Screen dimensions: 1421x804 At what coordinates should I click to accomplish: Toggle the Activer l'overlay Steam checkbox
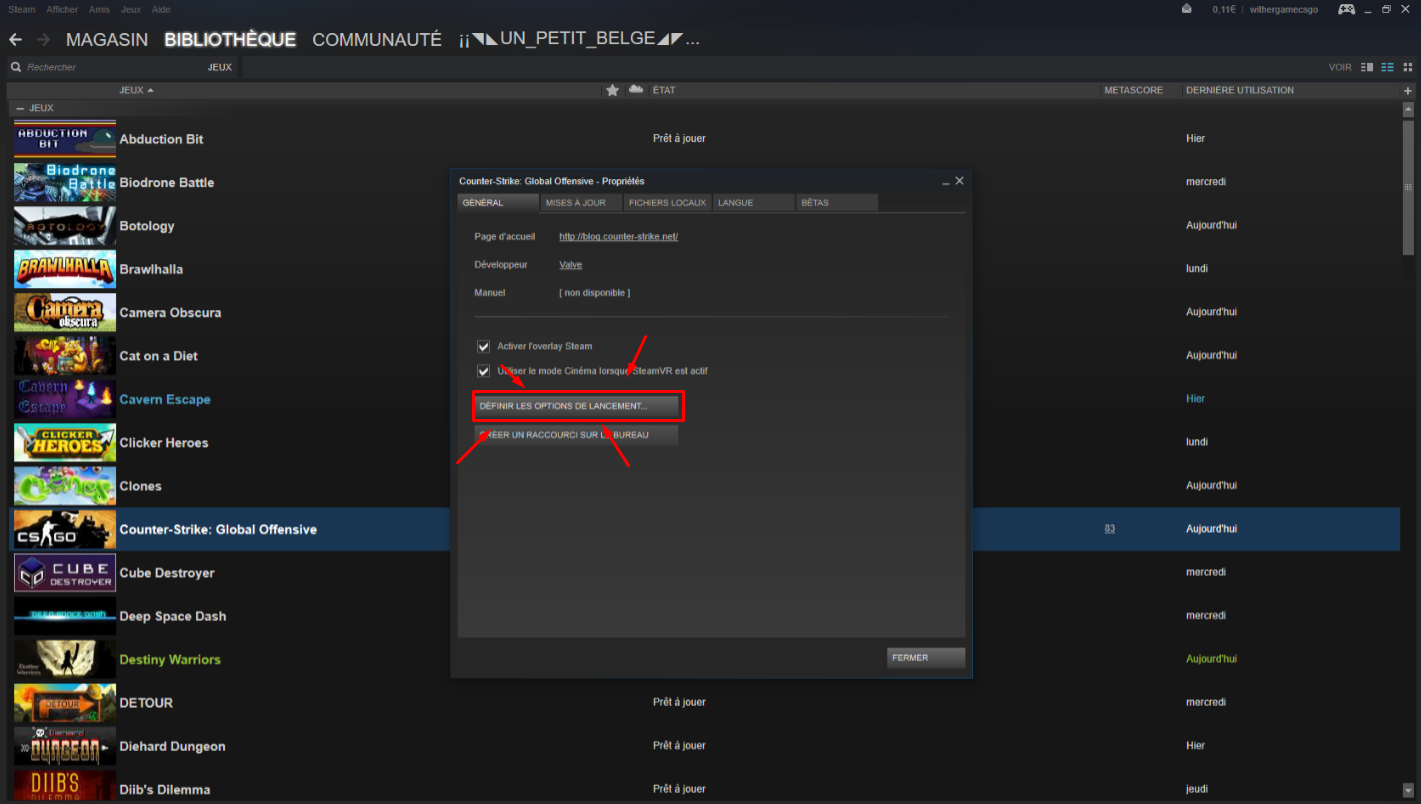click(x=484, y=346)
